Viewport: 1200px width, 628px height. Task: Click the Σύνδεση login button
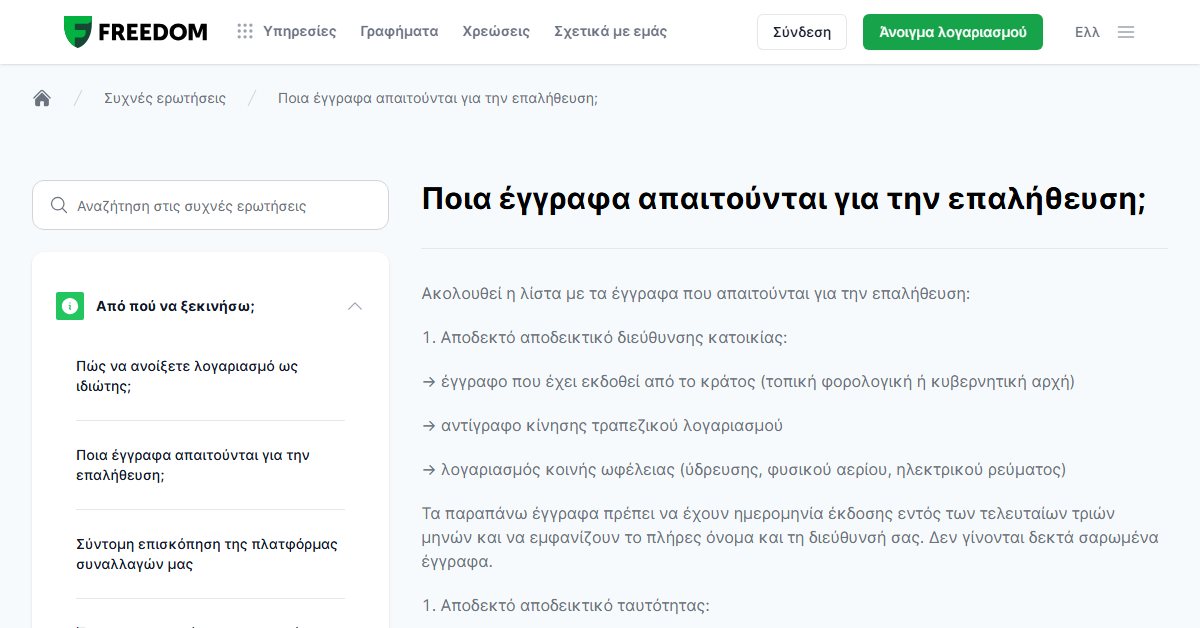pyautogui.click(x=802, y=32)
